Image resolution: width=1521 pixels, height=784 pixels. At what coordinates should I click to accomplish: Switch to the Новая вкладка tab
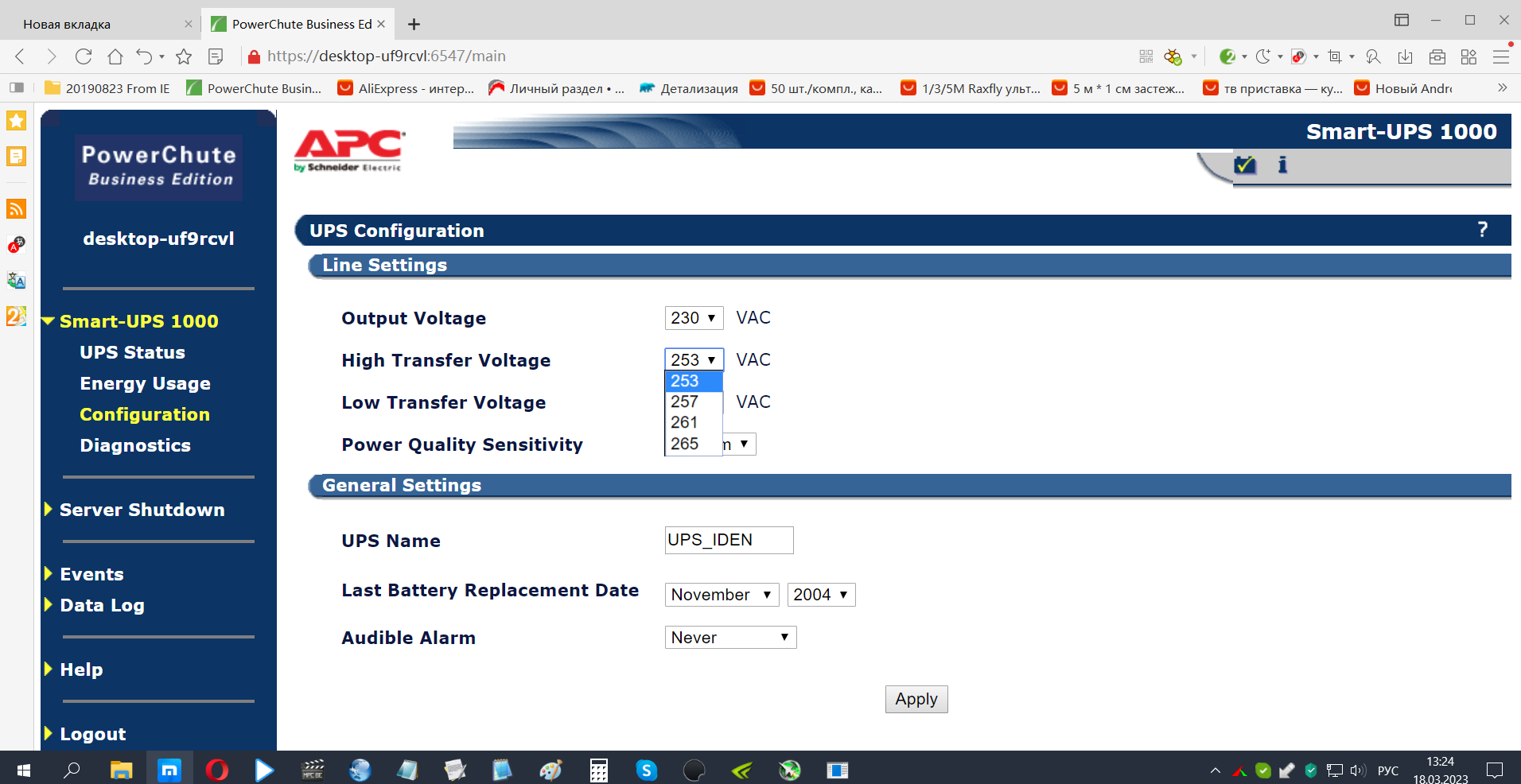click(x=100, y=24)
